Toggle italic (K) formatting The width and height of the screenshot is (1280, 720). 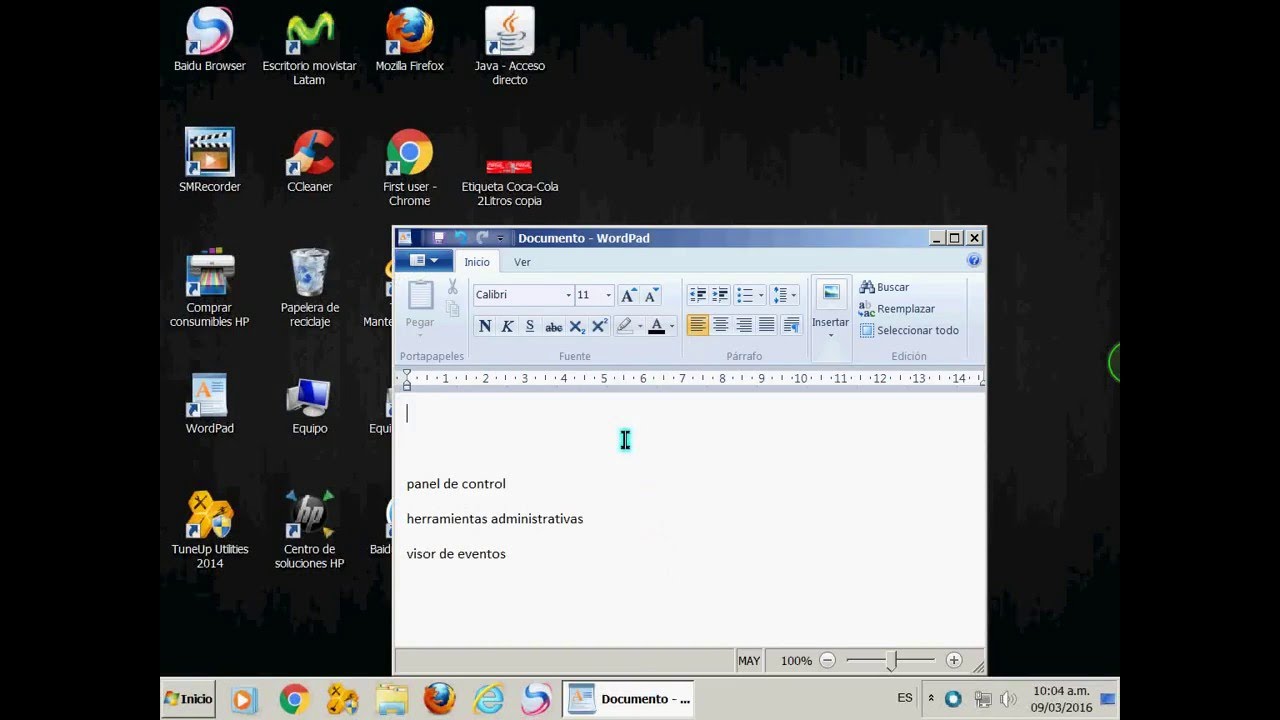[507, 326]
